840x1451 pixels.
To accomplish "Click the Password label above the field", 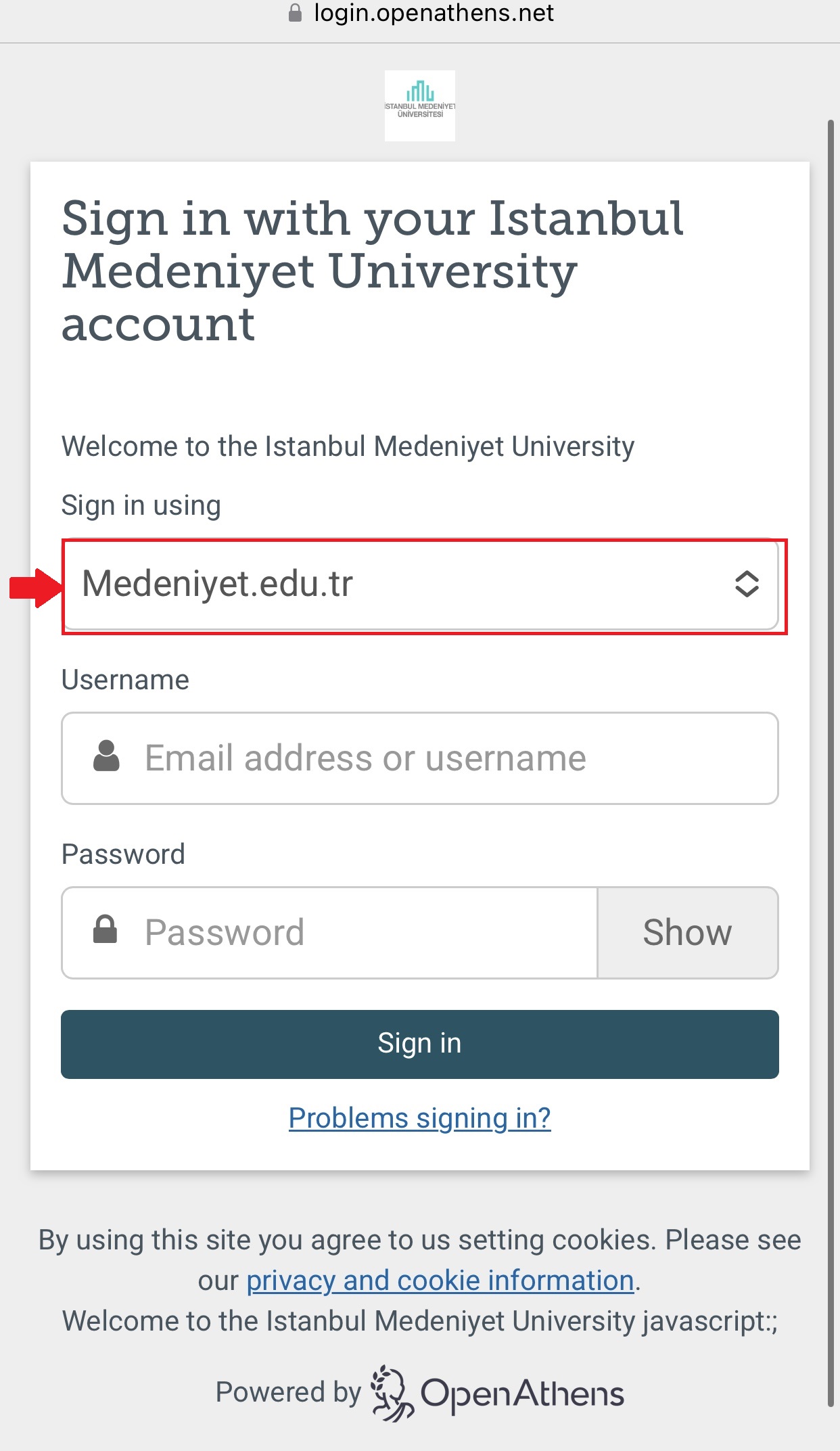I will pyautogui.click(x=123, y=854).
